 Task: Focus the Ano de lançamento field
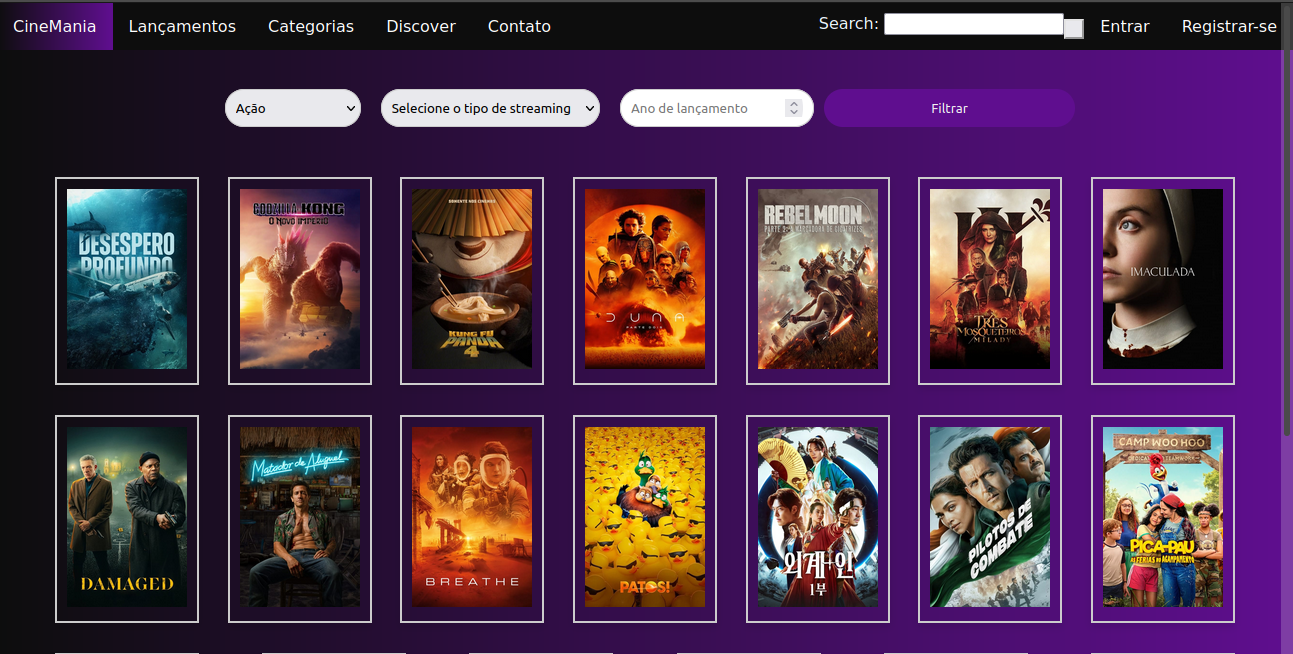(x=717, y=108)
